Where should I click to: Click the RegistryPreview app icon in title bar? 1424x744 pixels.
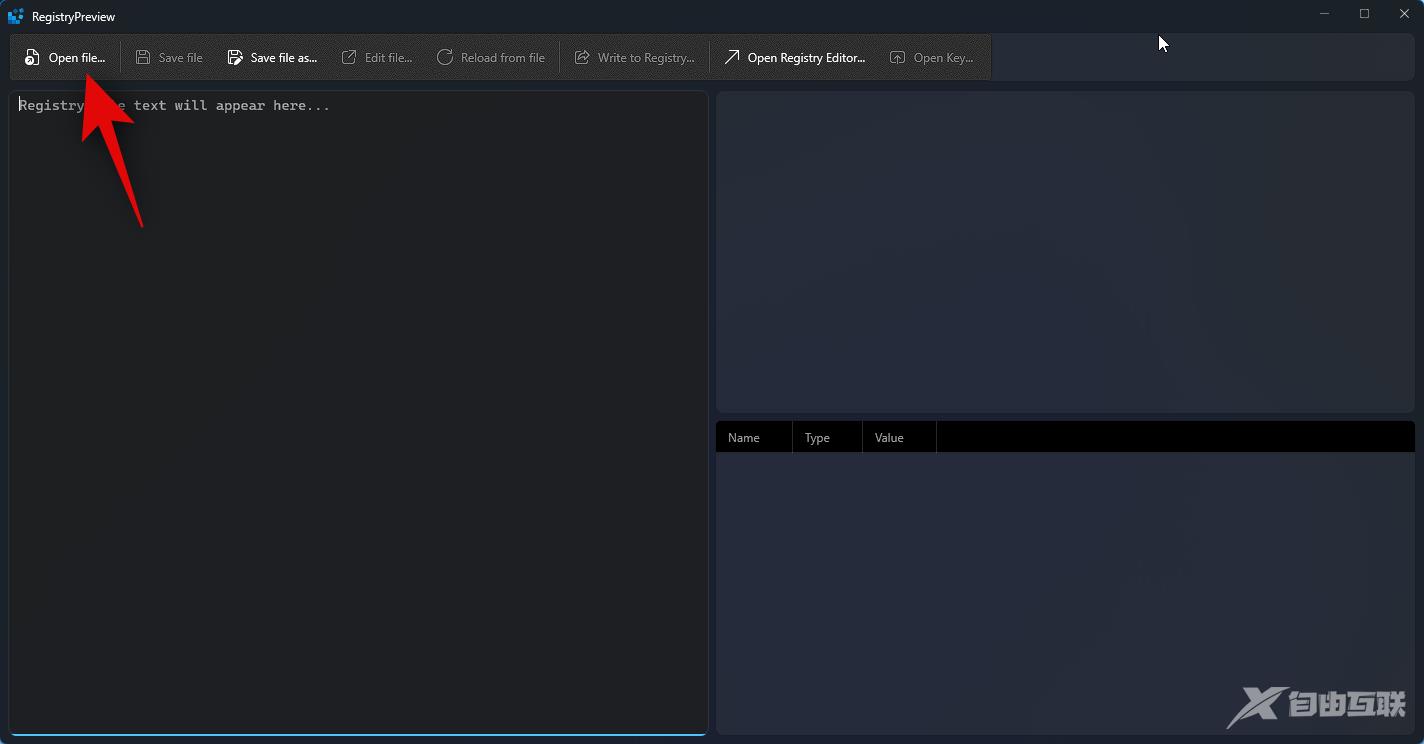pyautogui.click(x=16, y=16)
